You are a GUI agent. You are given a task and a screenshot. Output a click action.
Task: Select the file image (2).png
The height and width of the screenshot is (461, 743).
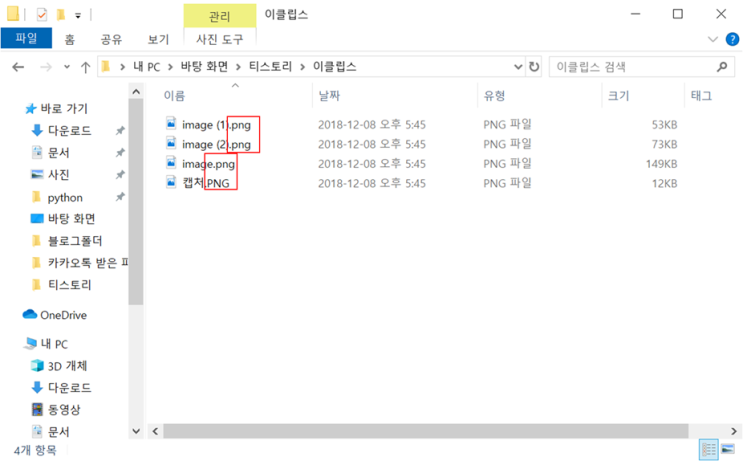[x=216, y=144]
